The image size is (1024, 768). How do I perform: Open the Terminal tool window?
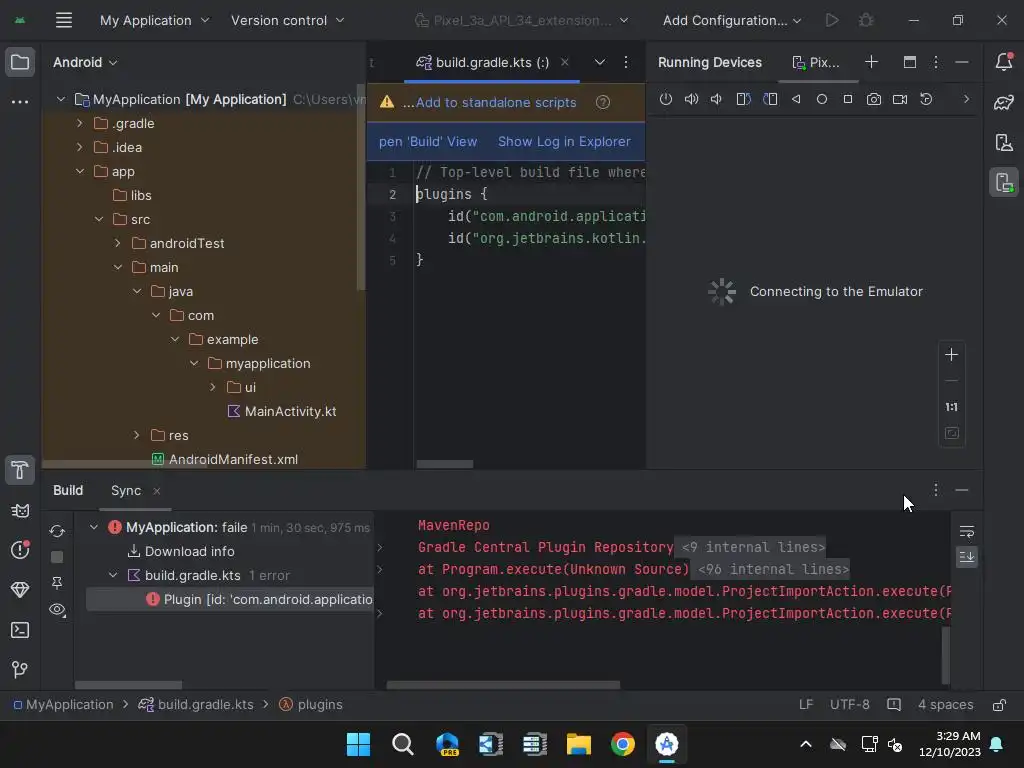(x=20, y=630)
